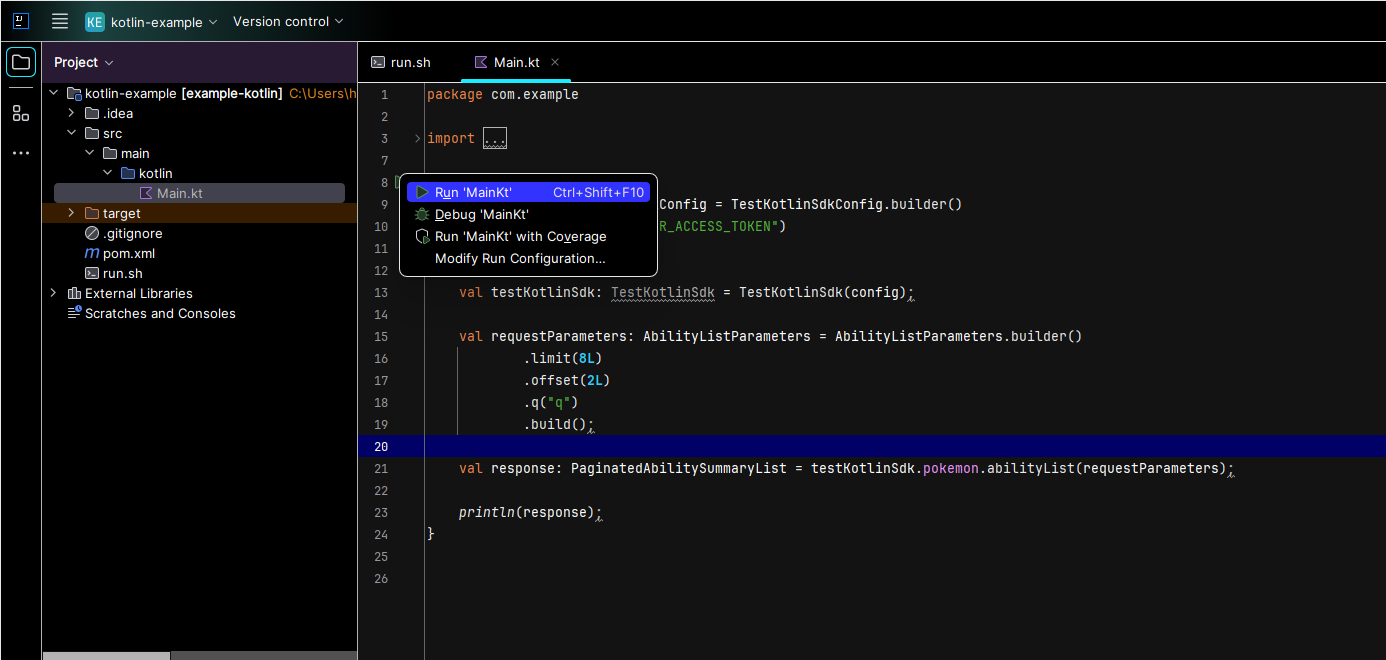Switch to the run.sh editor tab
1386x660 pixels.
pos(401,62)
